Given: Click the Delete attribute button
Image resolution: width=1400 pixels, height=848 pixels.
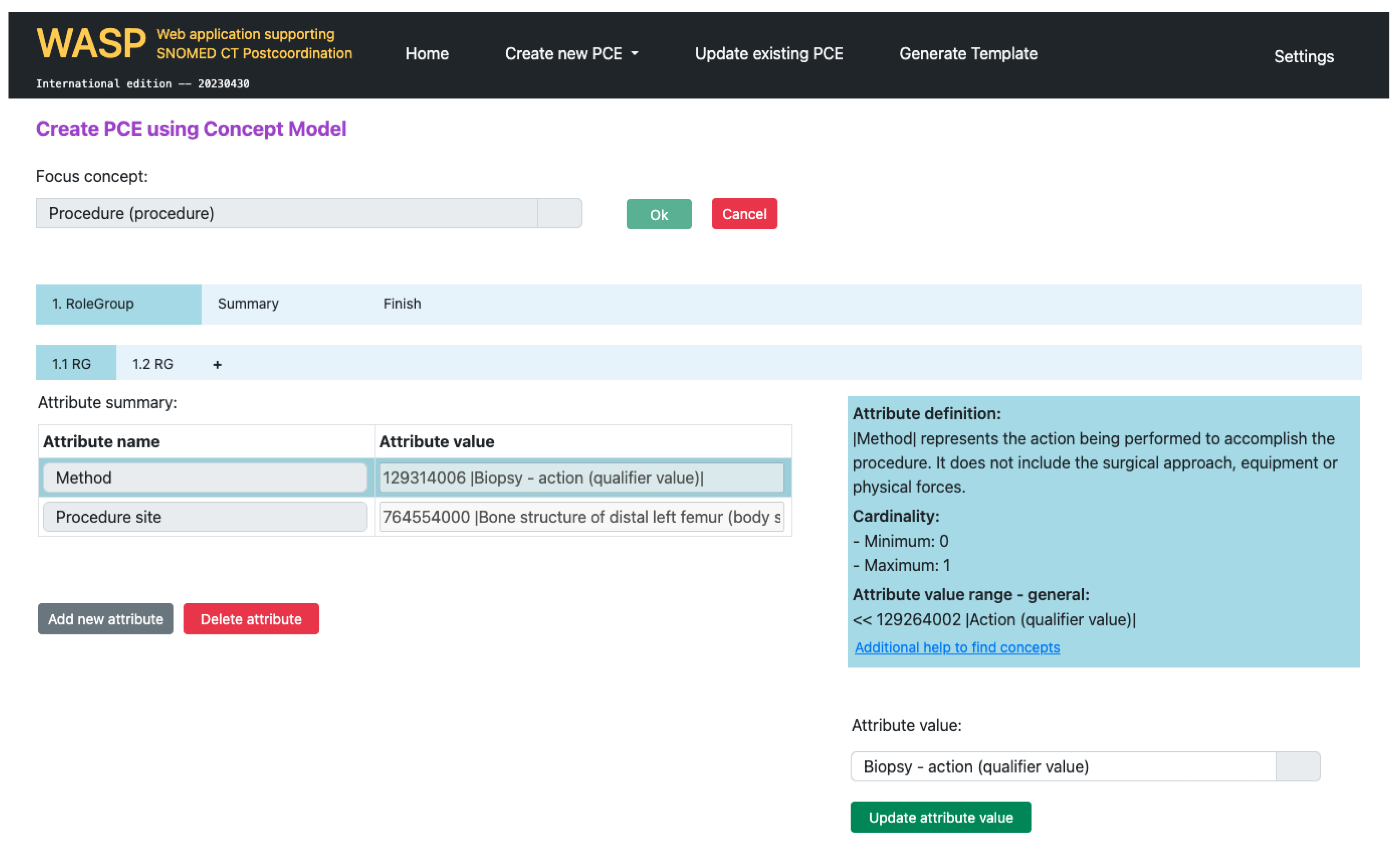Looking at the screenshot, I should [251, 619].
